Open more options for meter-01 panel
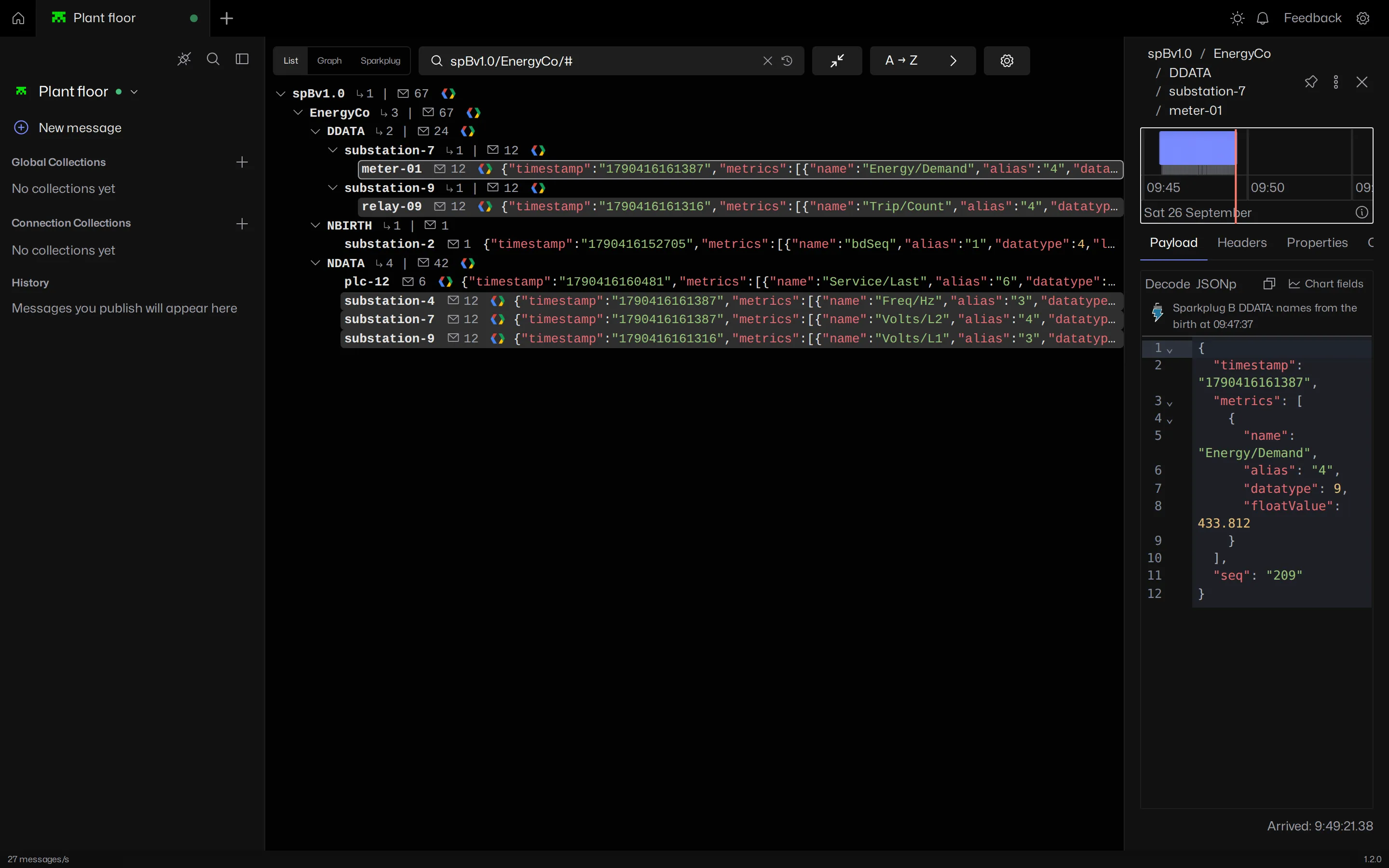 click(x=1336, y=82)
